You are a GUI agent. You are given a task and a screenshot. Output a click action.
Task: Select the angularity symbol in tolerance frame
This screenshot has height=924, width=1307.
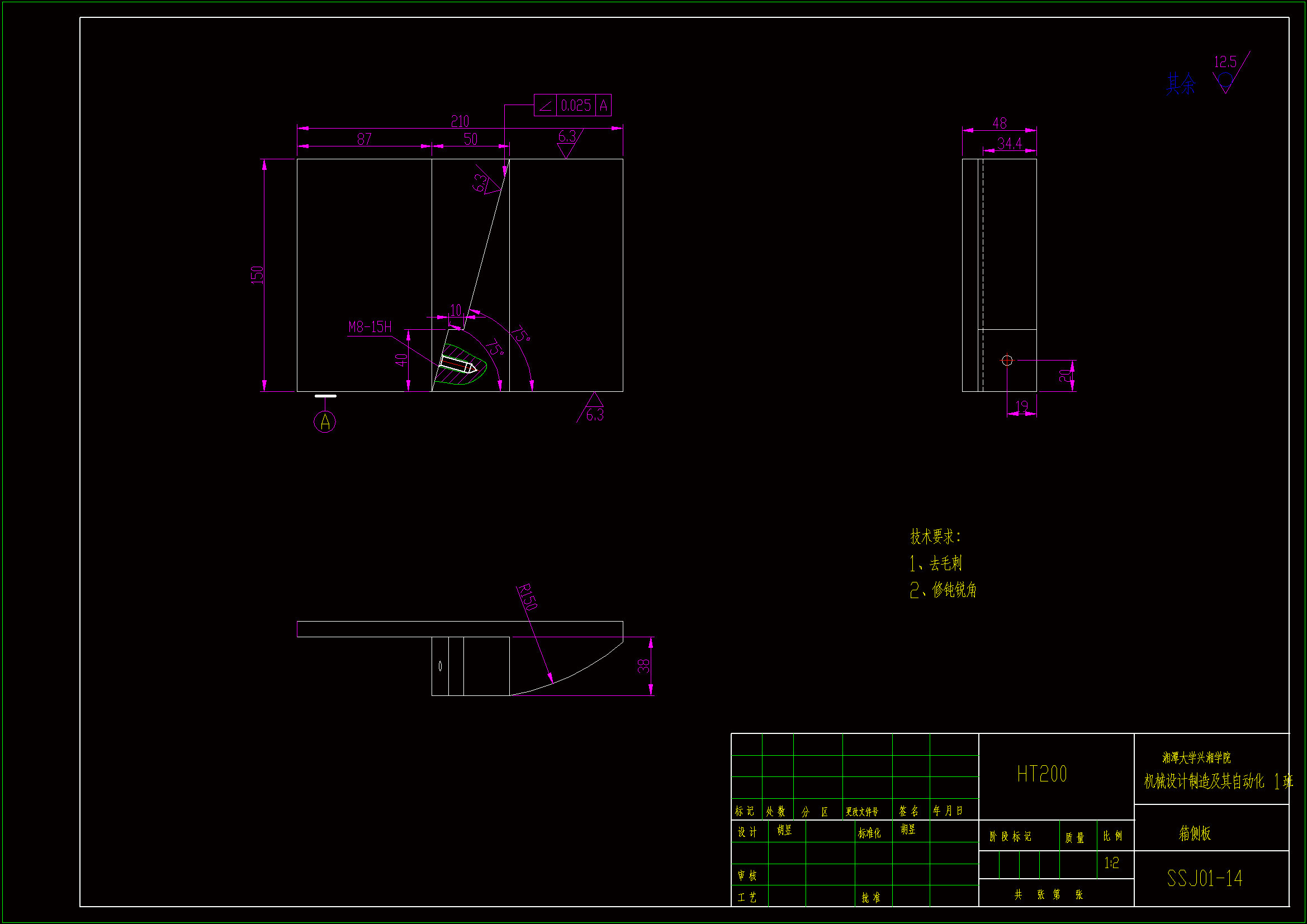point(546,106)
